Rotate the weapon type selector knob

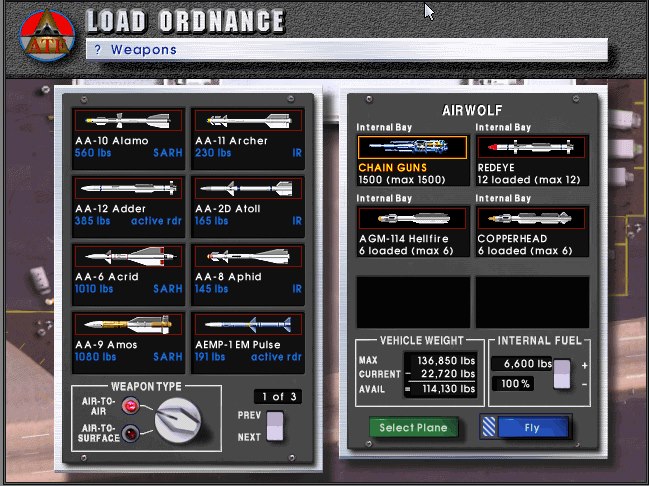click(x=178, y=420)
